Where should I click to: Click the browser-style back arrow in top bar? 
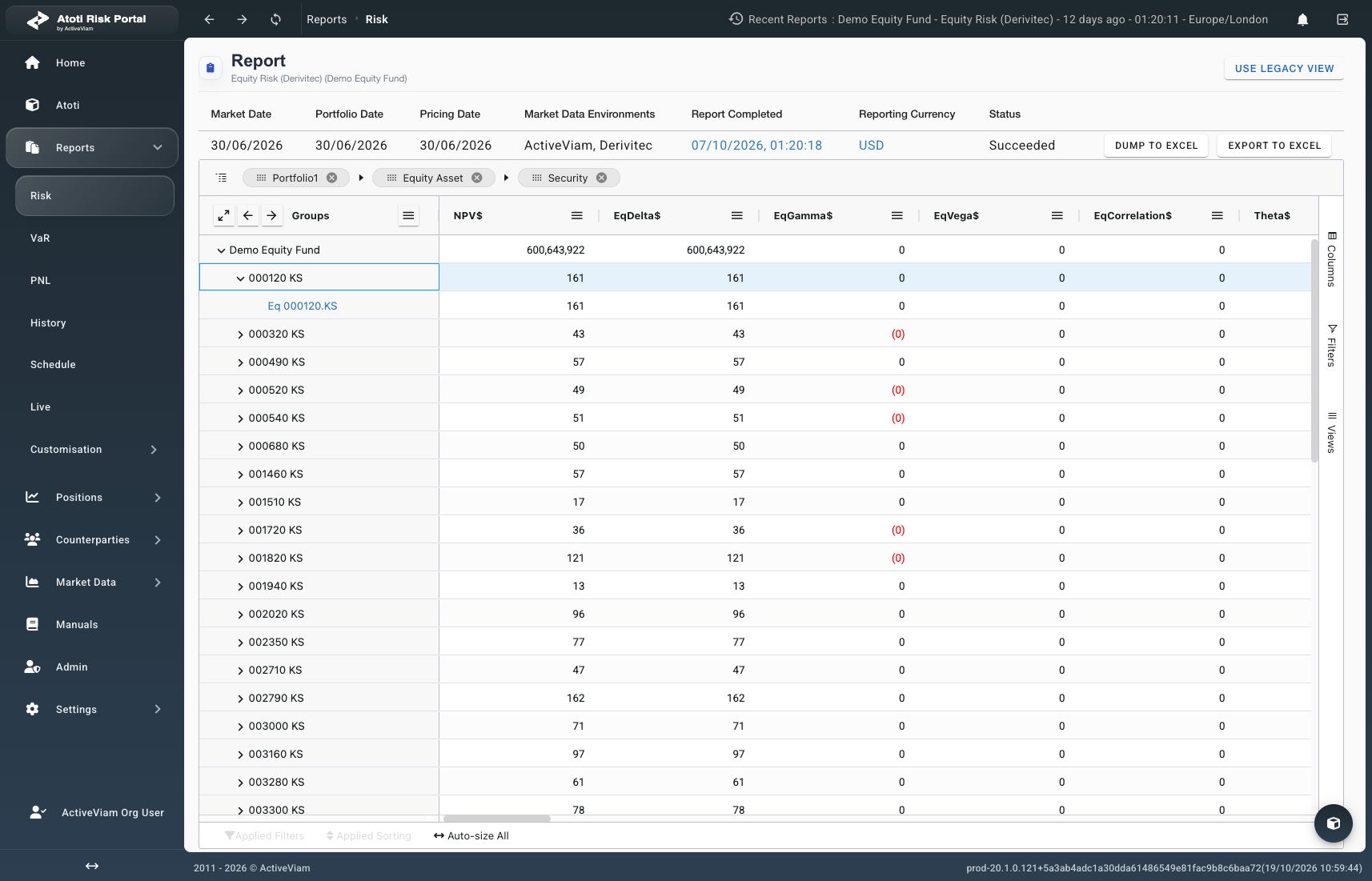[209, 19]
